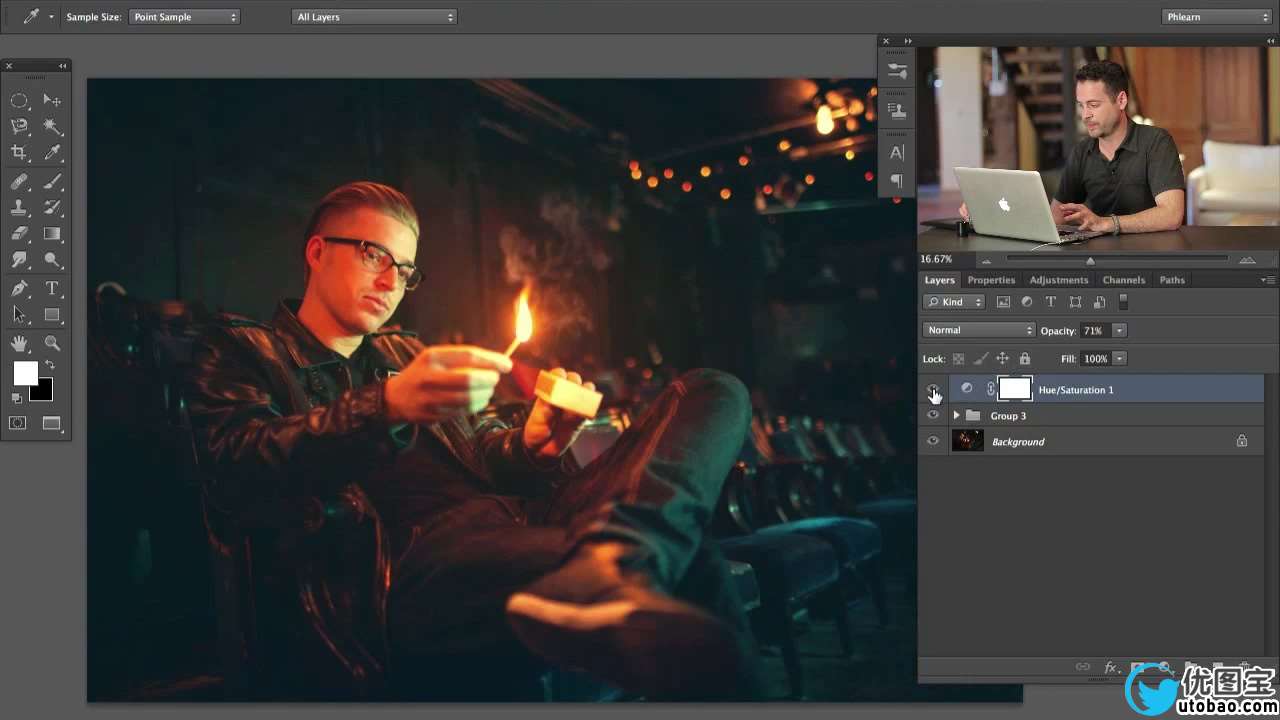Switch to the Properties tab
1280x720 pixels.
tap(991, 280)
